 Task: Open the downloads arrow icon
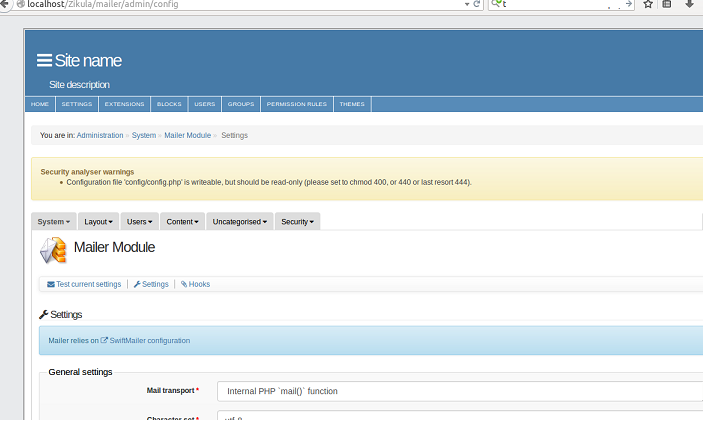(689, 4)
